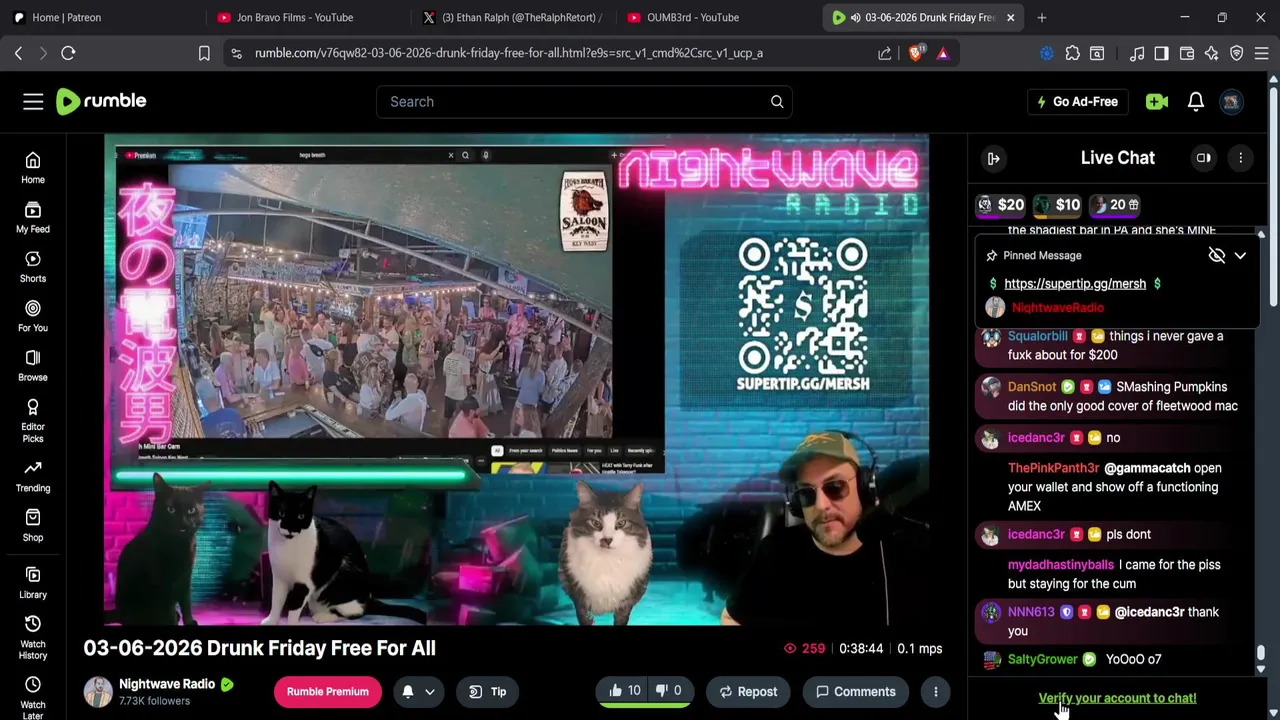Open My Feed in the sidebar
Screen dimensions: 1280x720
click(x=33, y=217)
